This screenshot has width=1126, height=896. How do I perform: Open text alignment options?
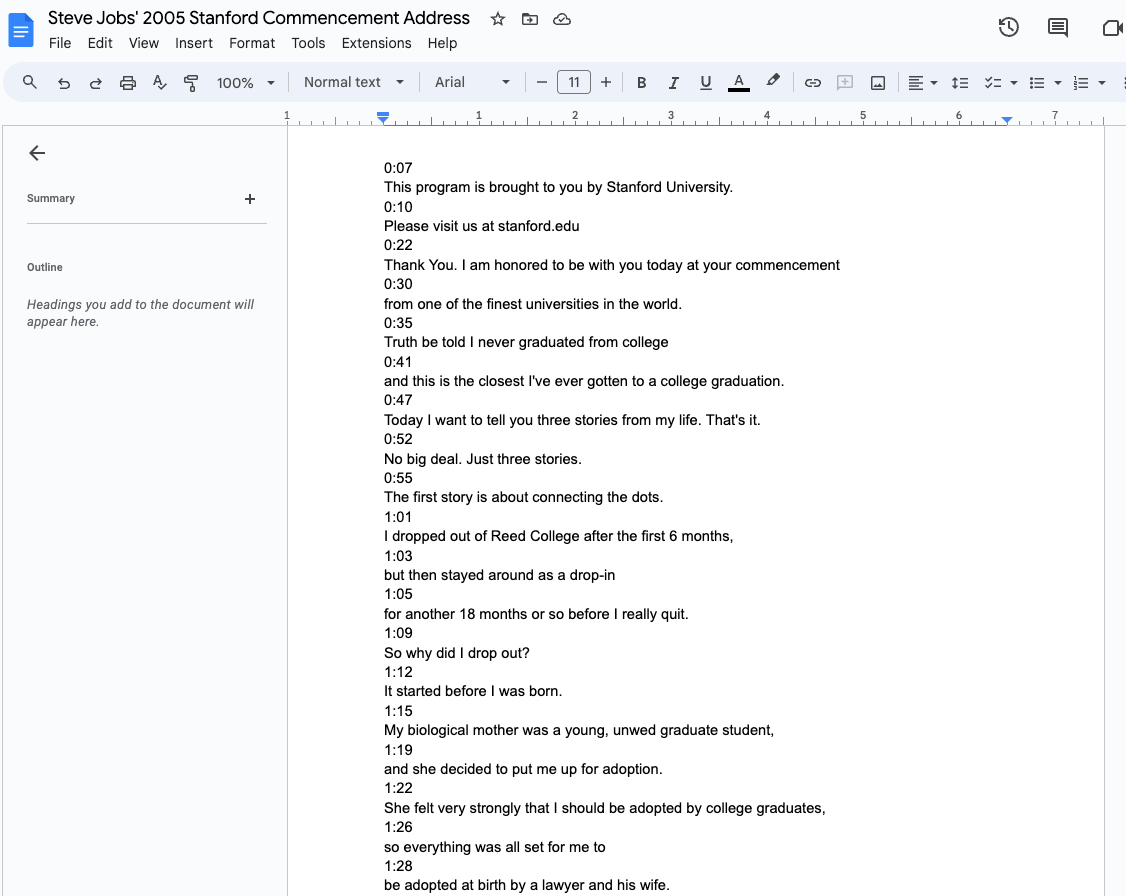923,83
